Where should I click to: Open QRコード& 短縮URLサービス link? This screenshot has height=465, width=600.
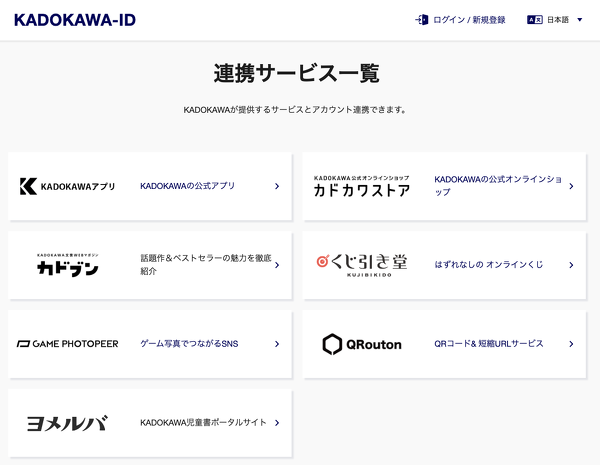point(488,344)
